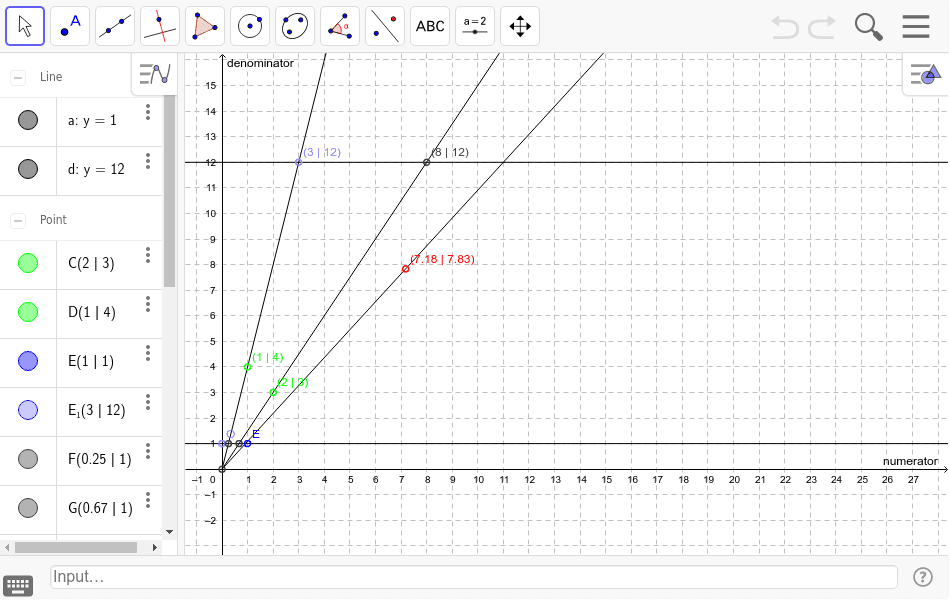The image size is (950, 600).
Task: Toggle visibility of point E(1 | 1)
Action: [28, 361]
